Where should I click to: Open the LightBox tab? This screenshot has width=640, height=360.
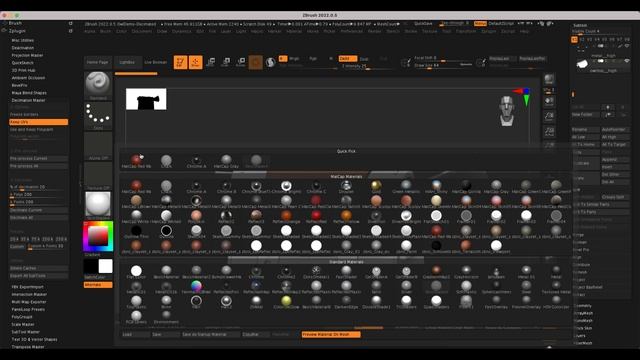click(x=127, y=62)
